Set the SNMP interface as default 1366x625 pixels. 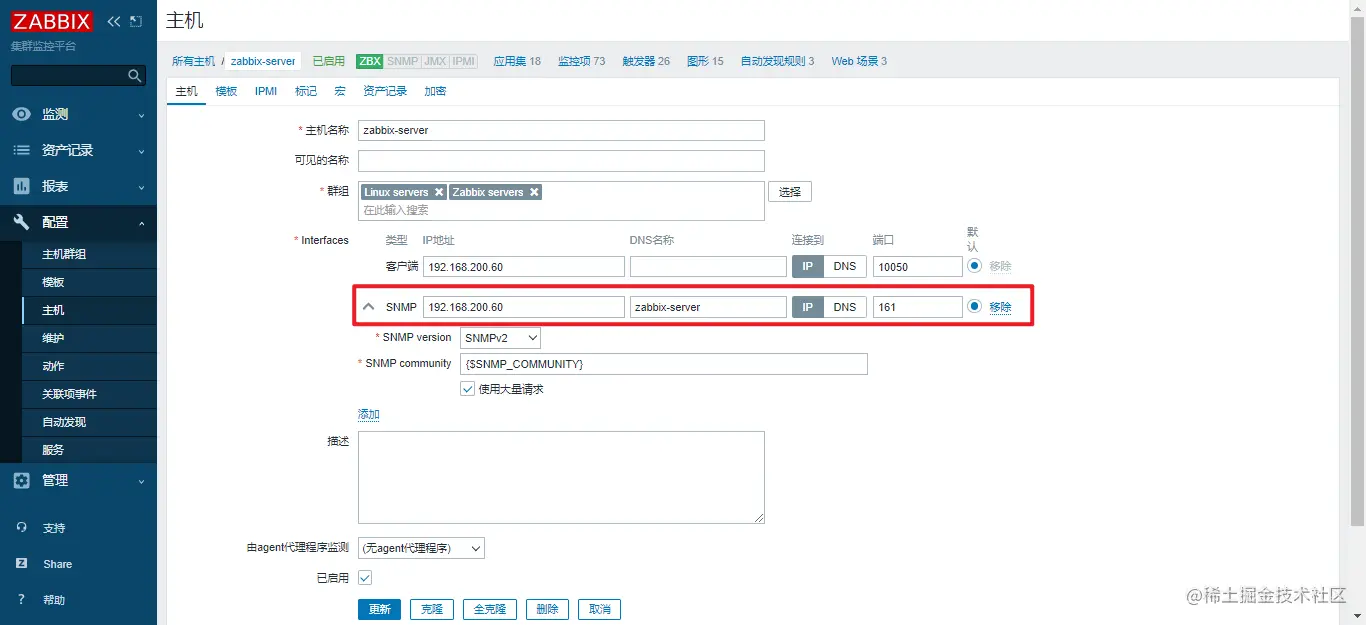[975, 307]
